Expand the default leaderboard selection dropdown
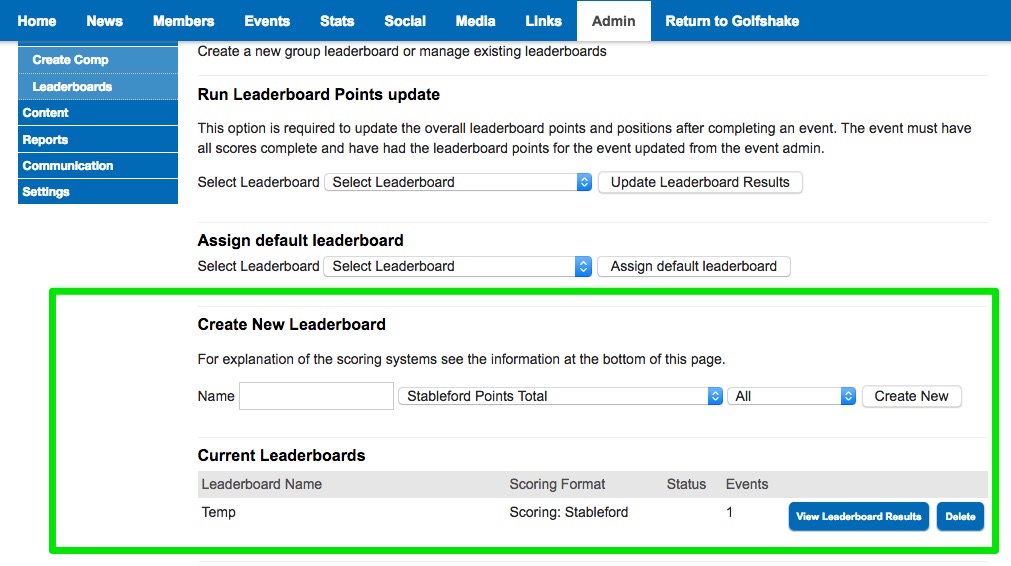Screen dimensions: 1011x566 pos(458,266)
